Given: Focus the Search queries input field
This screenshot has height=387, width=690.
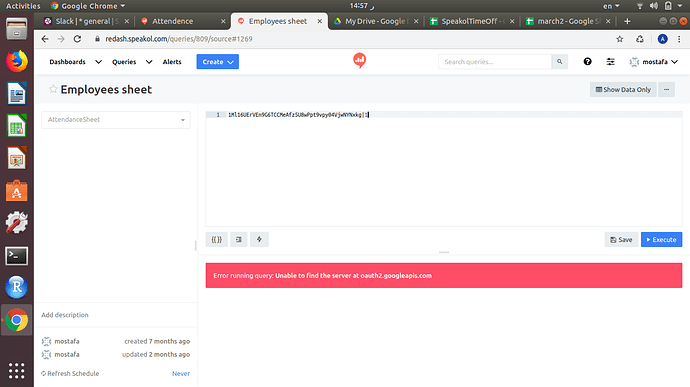Looking at the screenshot, I should pyautogui.click(x=495, y=62).
